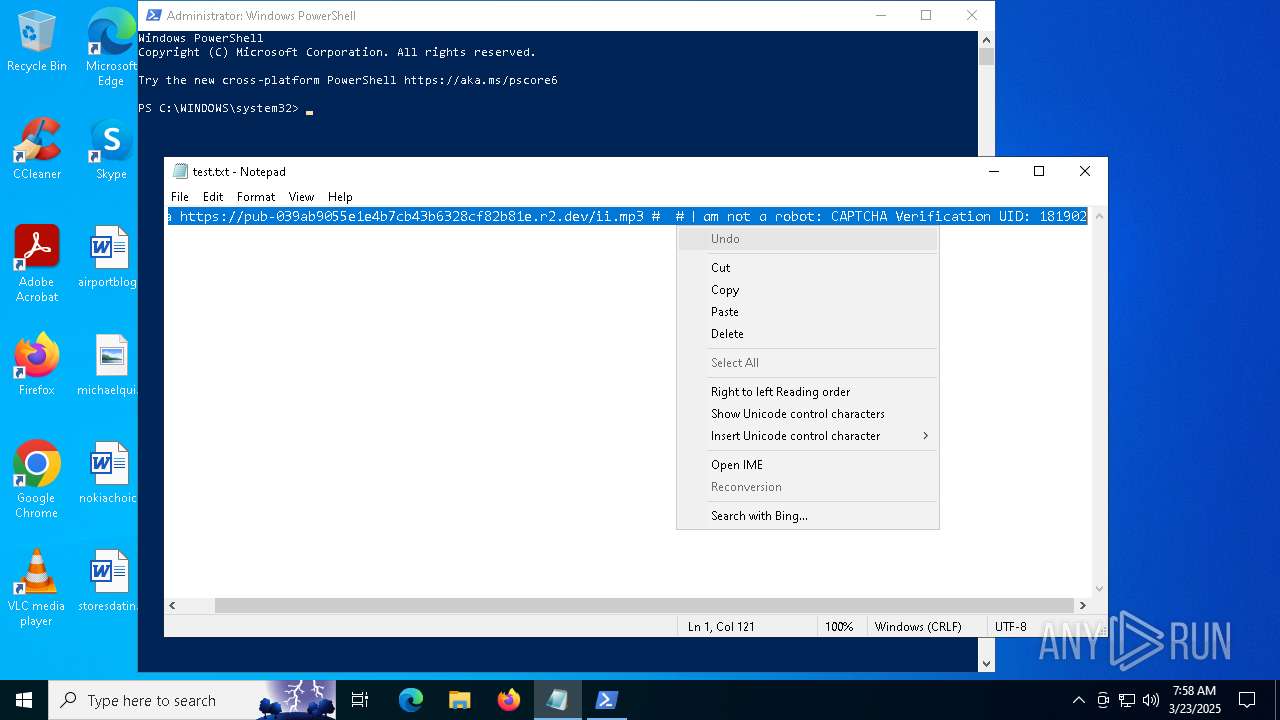The image size is (1280, 720).
Task: Open CCleaner desktop shortcut
Action: click(37, 150)
